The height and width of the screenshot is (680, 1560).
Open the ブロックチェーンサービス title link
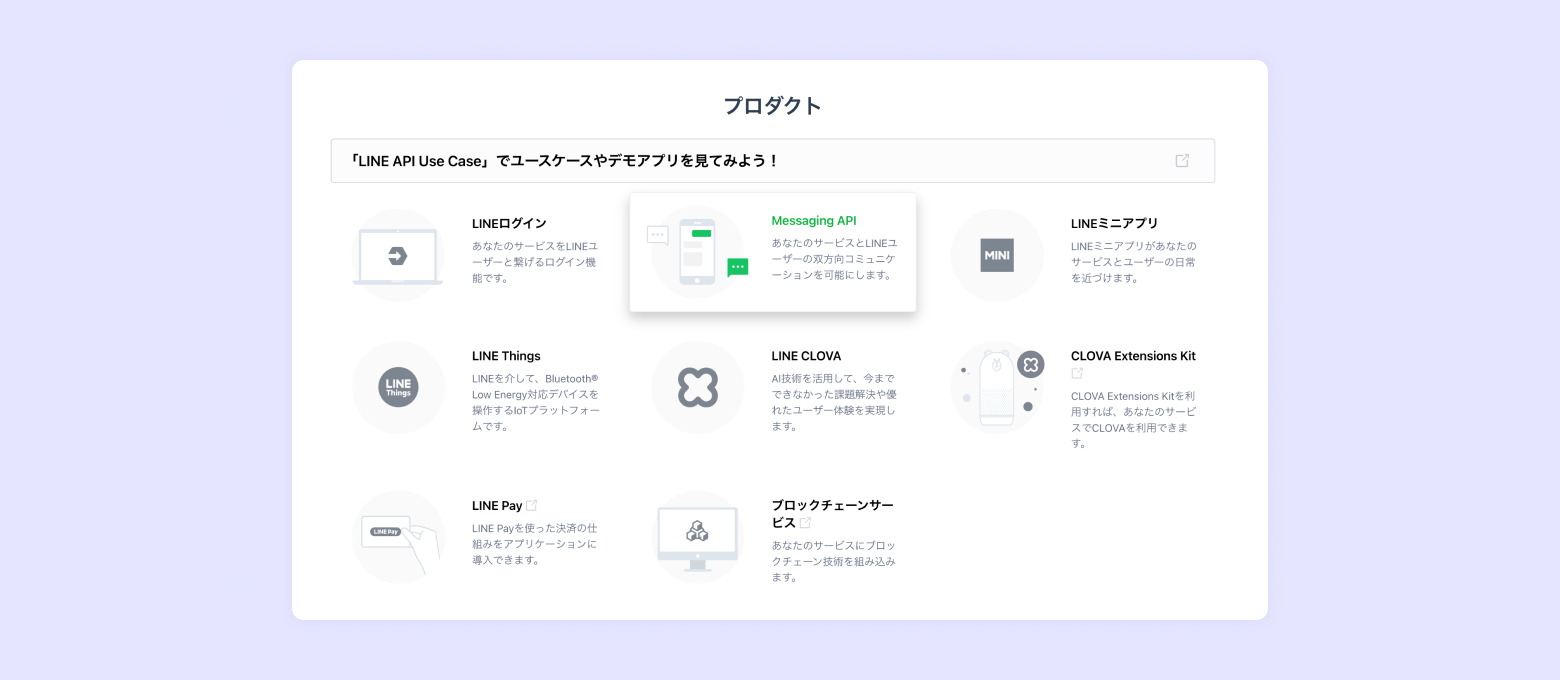point(832,514)
